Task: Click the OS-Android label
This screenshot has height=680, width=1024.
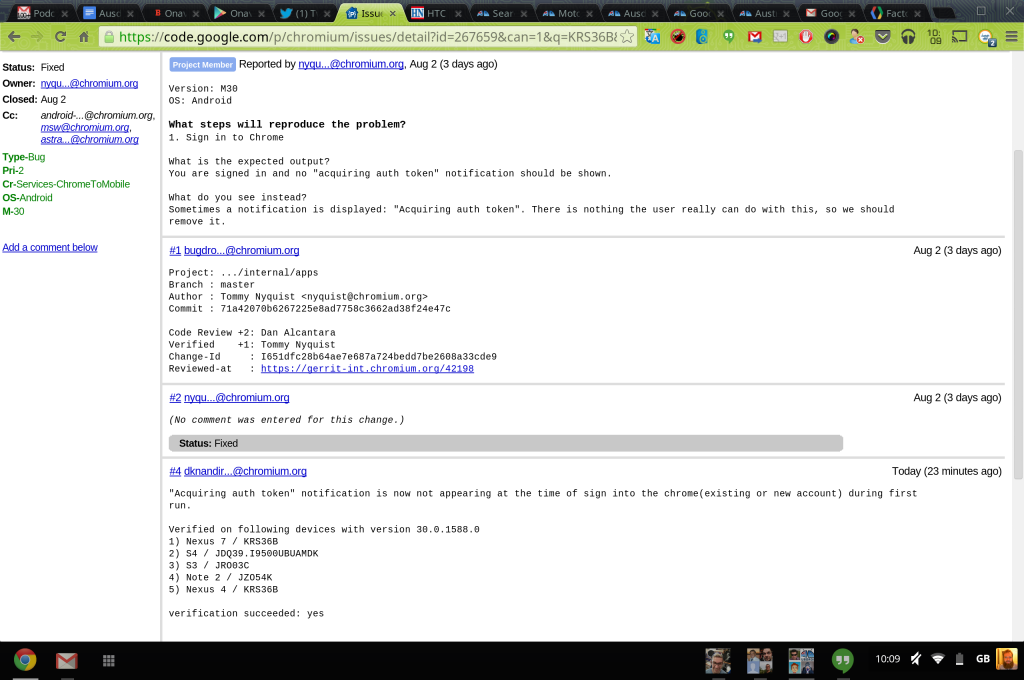Action: click(27, 198)
